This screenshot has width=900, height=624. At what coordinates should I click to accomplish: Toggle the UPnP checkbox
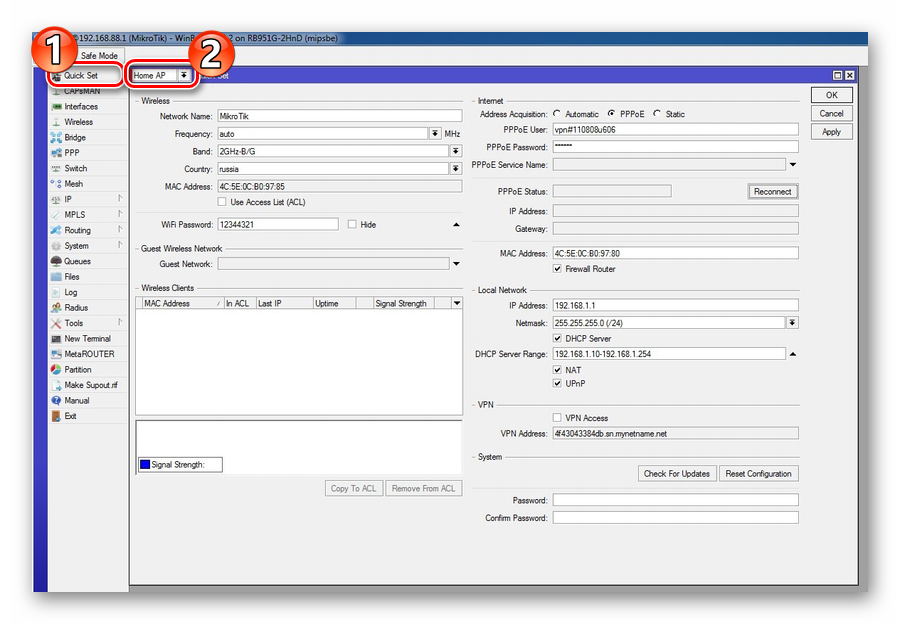557,383
